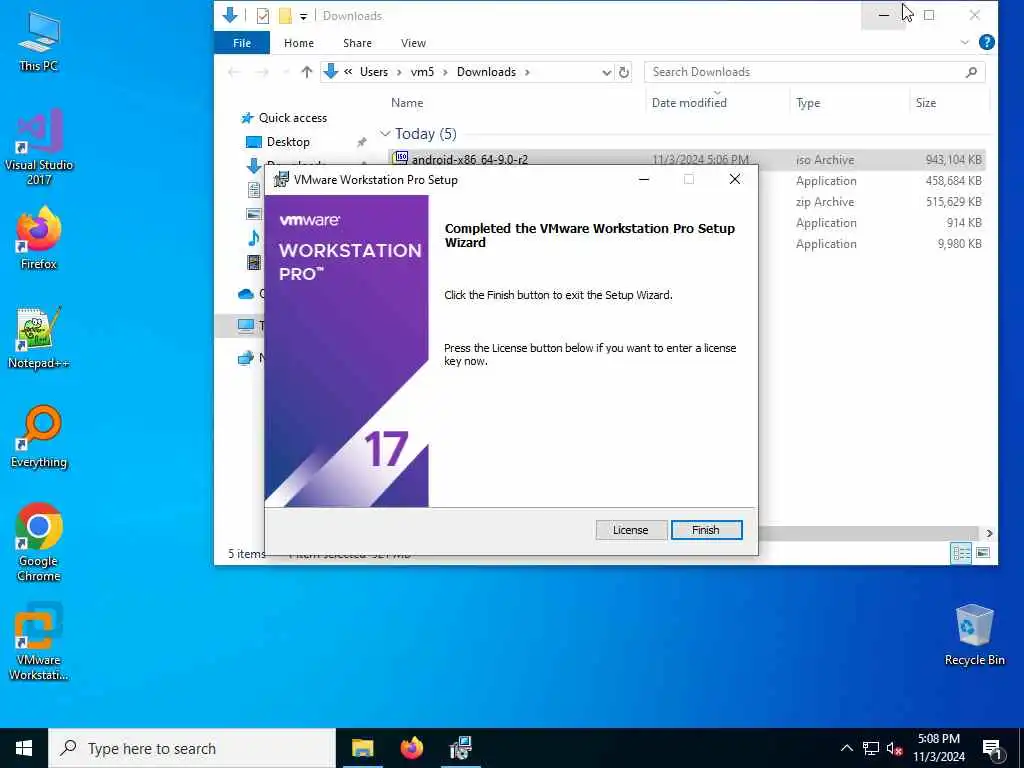This screenshot has width=1024, height=768.
Task: Click the 9,980 KB size cell
Action: pos(959,244)
